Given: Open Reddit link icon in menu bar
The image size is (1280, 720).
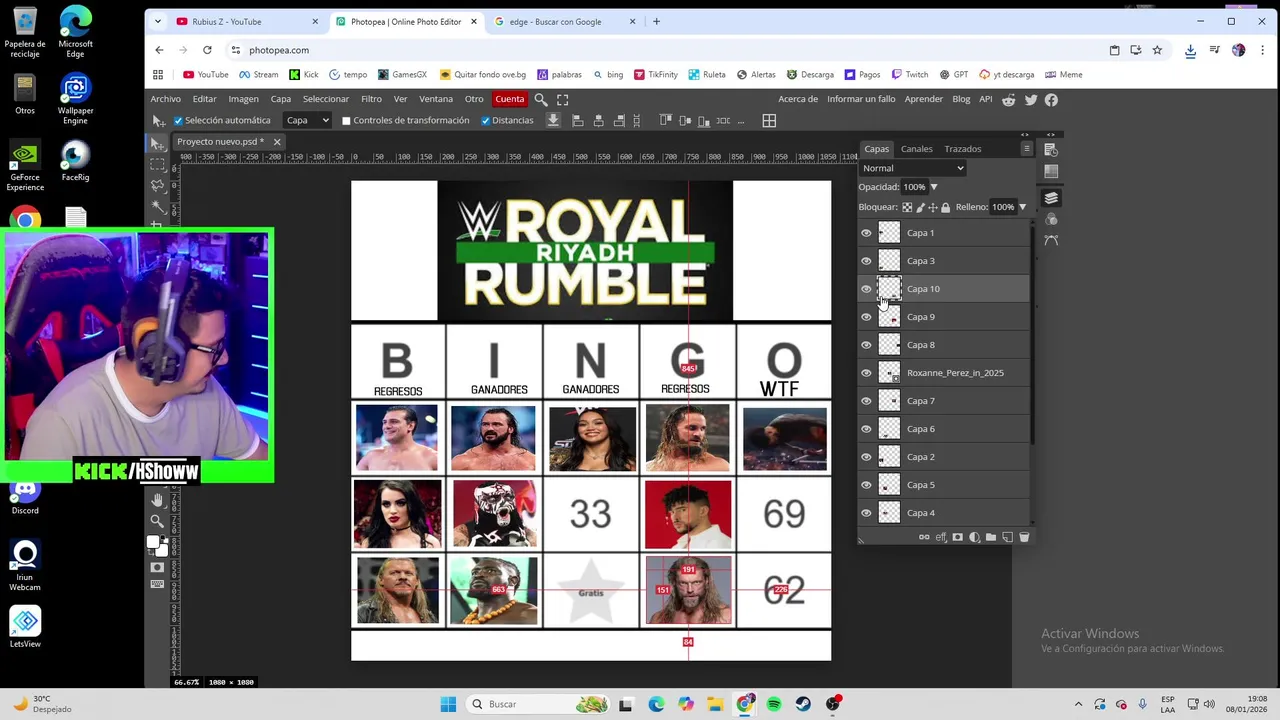Looking at the screenshot, I should coord(1009,99).
